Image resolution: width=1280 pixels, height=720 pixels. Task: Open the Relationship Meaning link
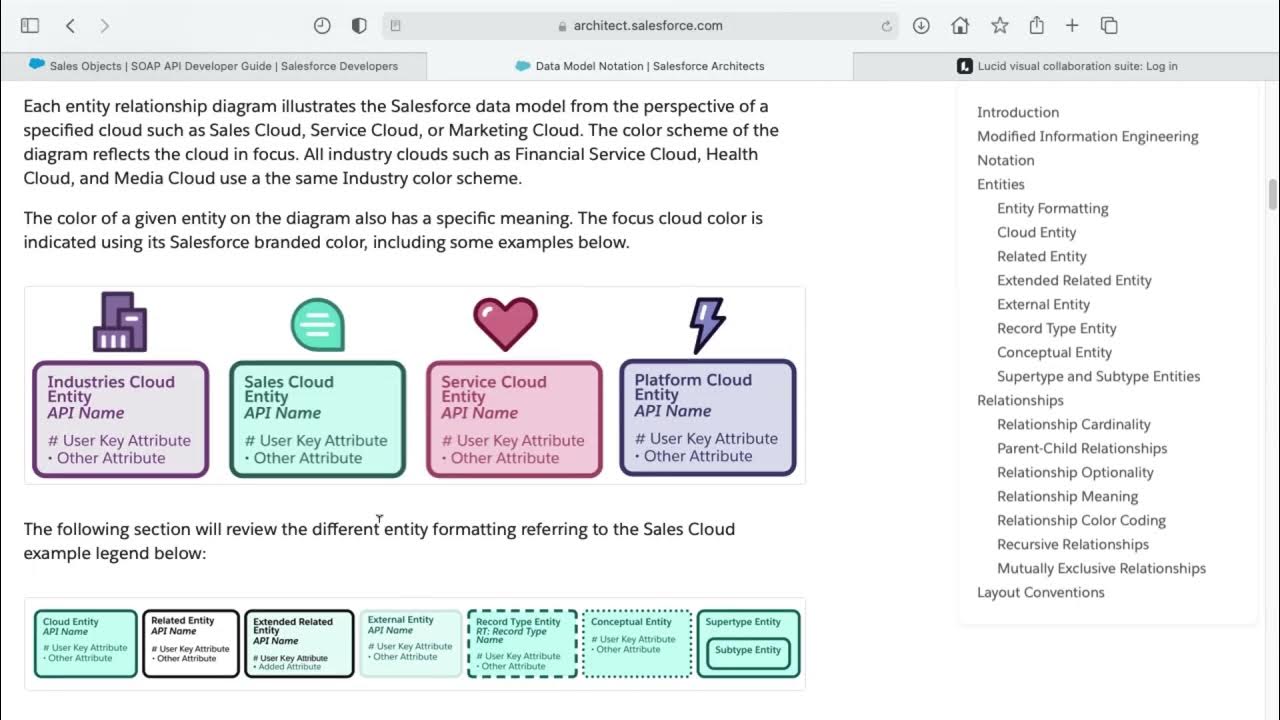[x=1067, y=496]
